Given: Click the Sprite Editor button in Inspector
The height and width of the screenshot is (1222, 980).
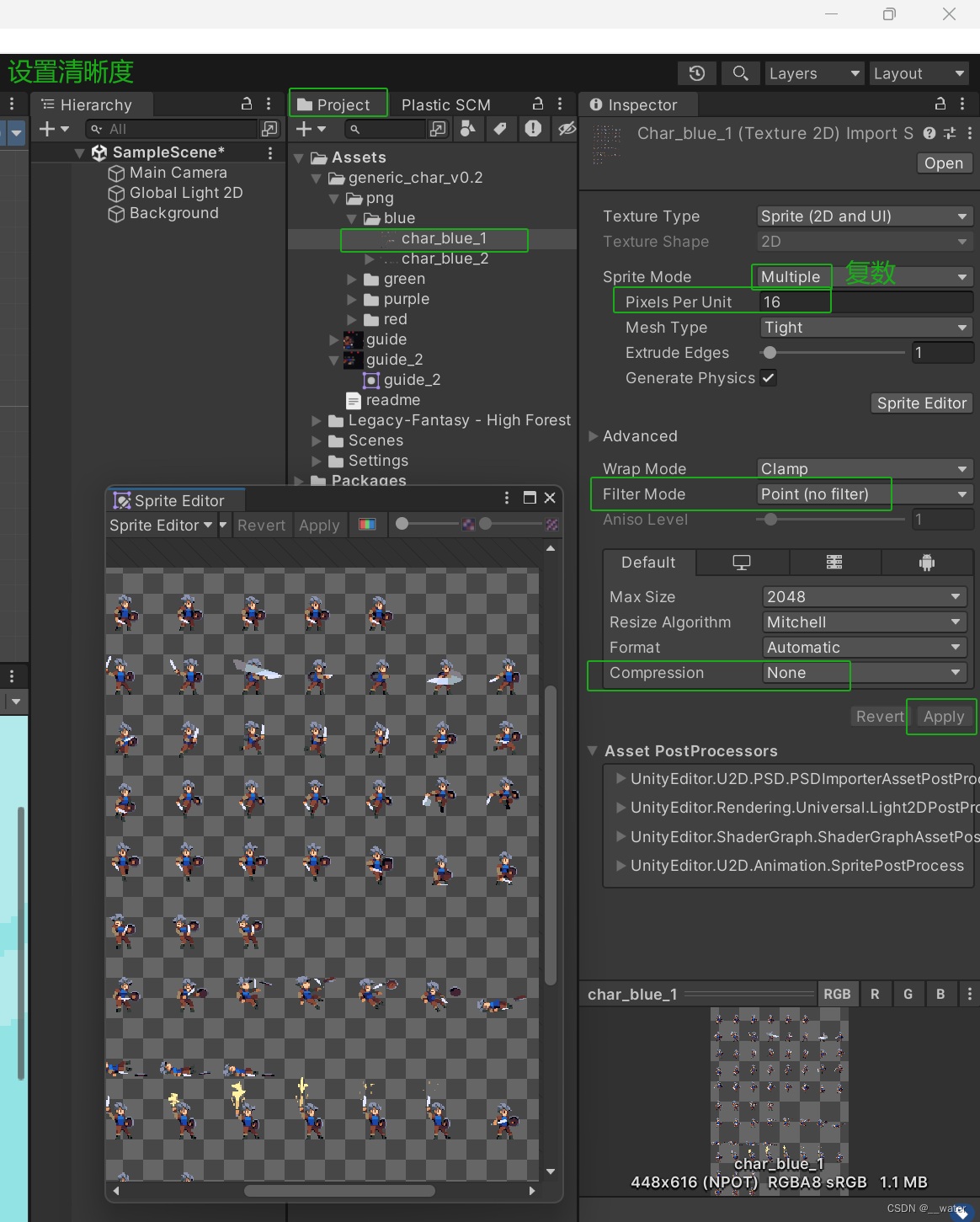Looking at the screenshot, I should (x=922, y=403).
